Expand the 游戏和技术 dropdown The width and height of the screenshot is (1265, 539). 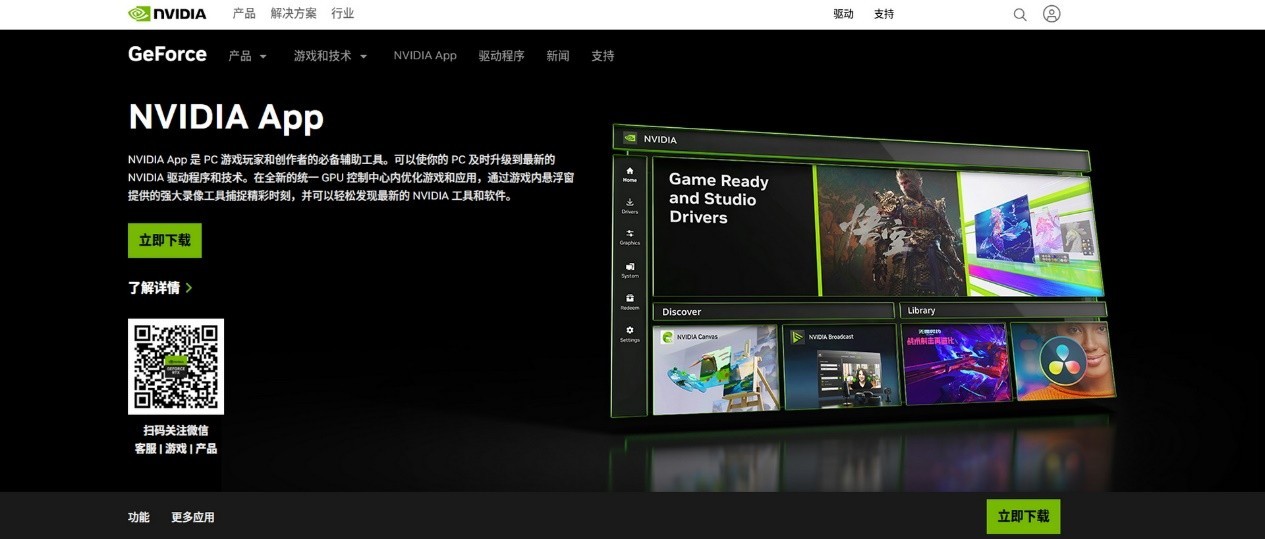pyautogui.click(x=330, y=56)
